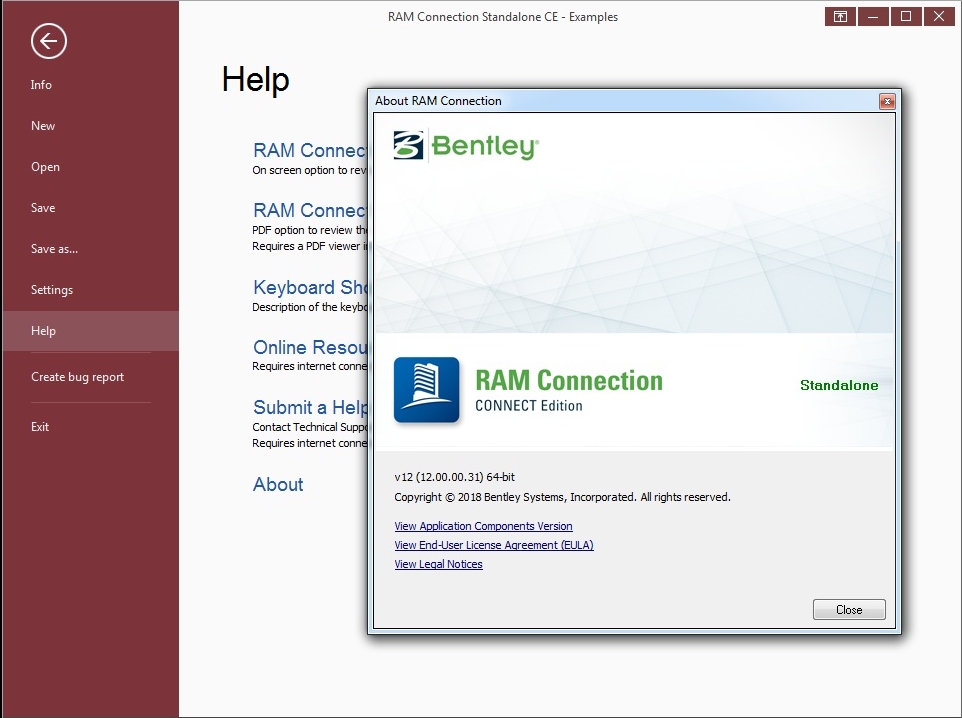Image resolution: width=962 pixels, height=718 pixels.
Task: Minimize the RAM Connection main window
Action: (873, 17)
